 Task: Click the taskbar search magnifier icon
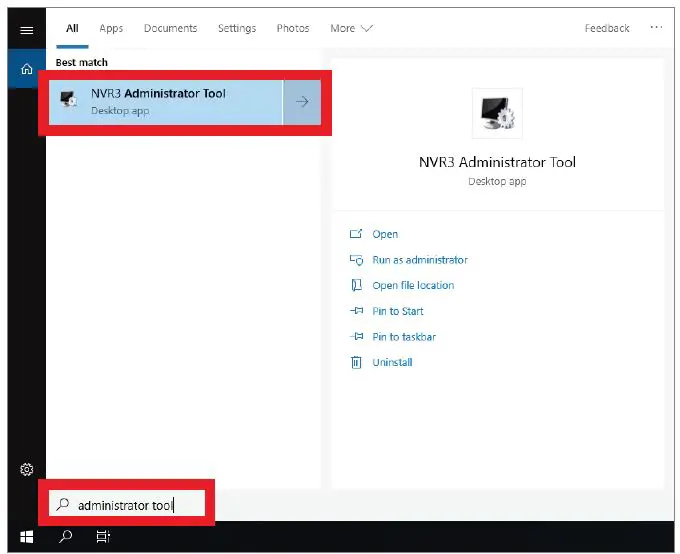click(65, 536)
